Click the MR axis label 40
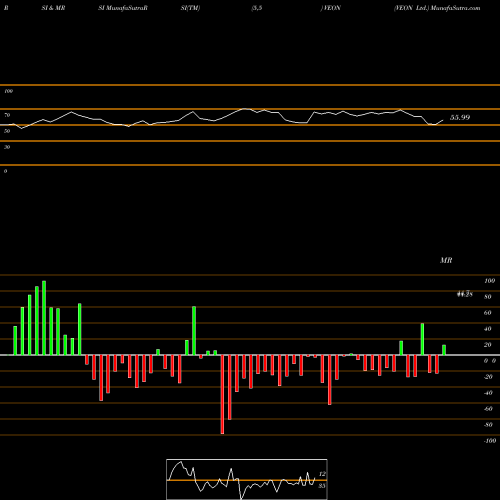Image resolution: width=500 pixels, height=500 pixels. point(488,329)
